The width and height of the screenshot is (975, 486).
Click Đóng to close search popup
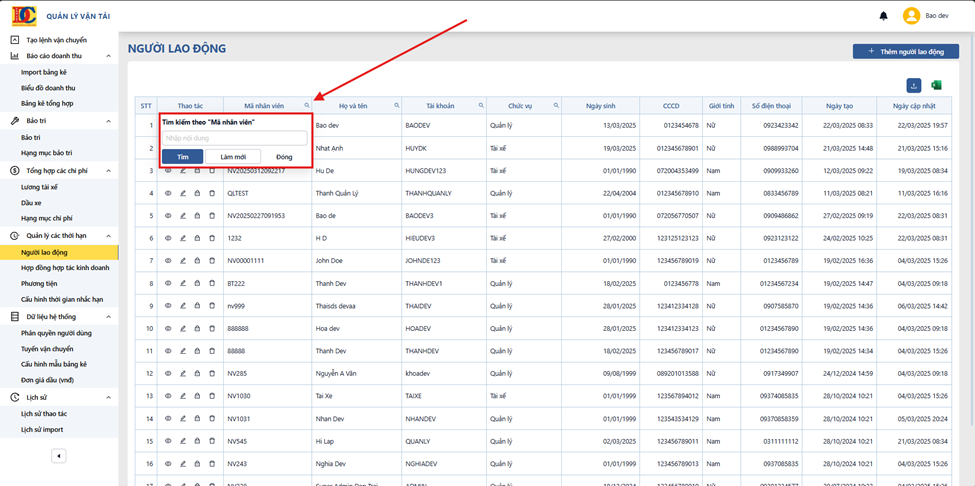tap(284, 157)
